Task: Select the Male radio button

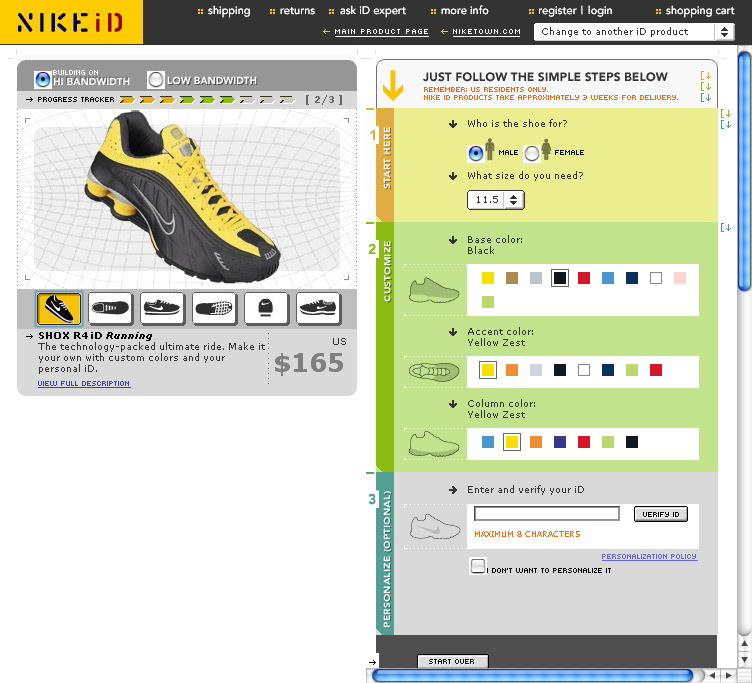Action: (x=475, y=153)
